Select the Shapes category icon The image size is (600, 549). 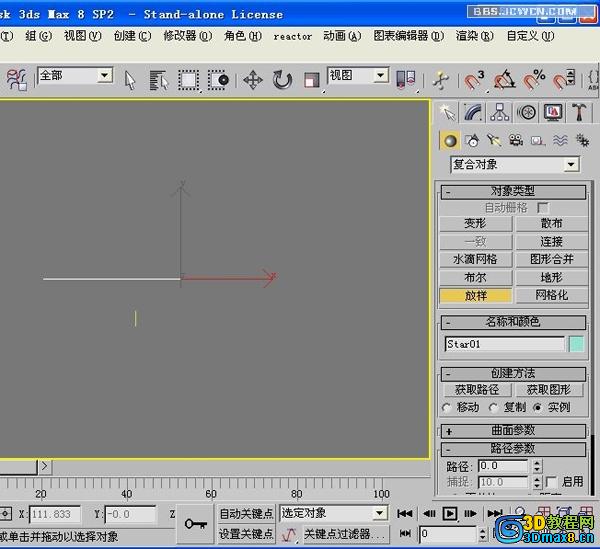click(472, 141)
